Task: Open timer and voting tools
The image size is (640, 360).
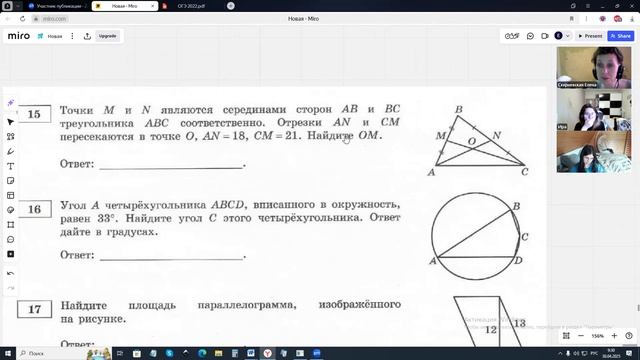Action: [512, 36]
